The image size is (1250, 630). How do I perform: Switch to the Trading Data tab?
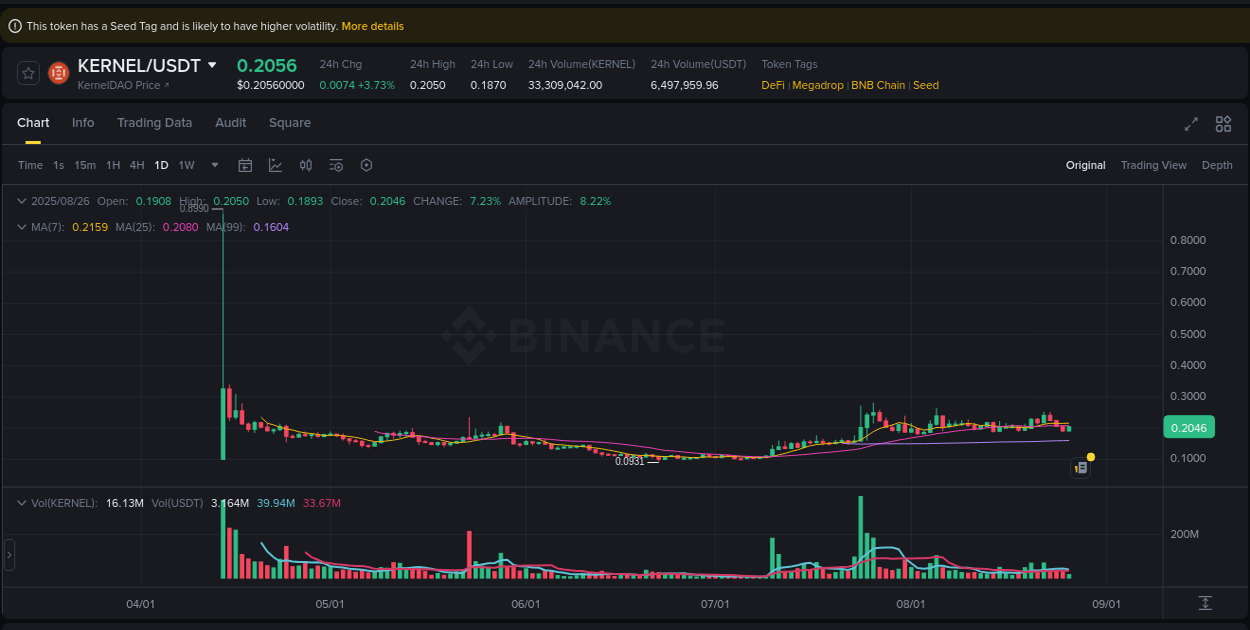[154, 122]
